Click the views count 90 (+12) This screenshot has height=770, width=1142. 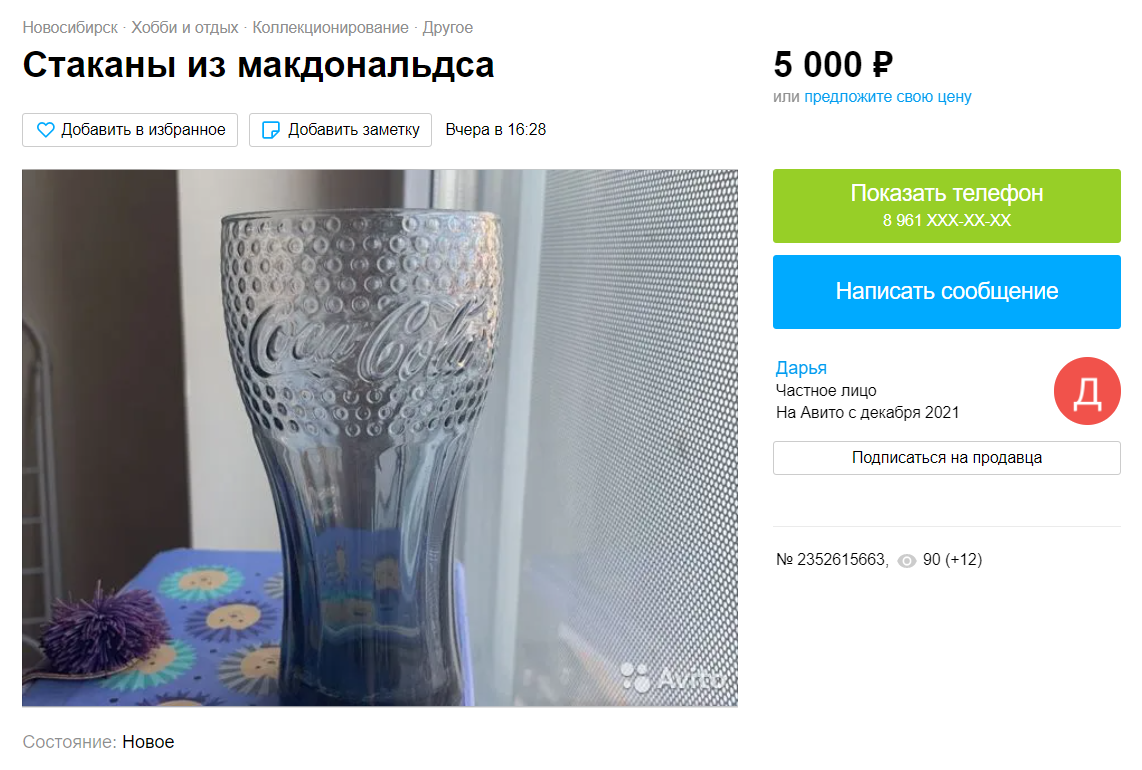(x=952, y=559)
